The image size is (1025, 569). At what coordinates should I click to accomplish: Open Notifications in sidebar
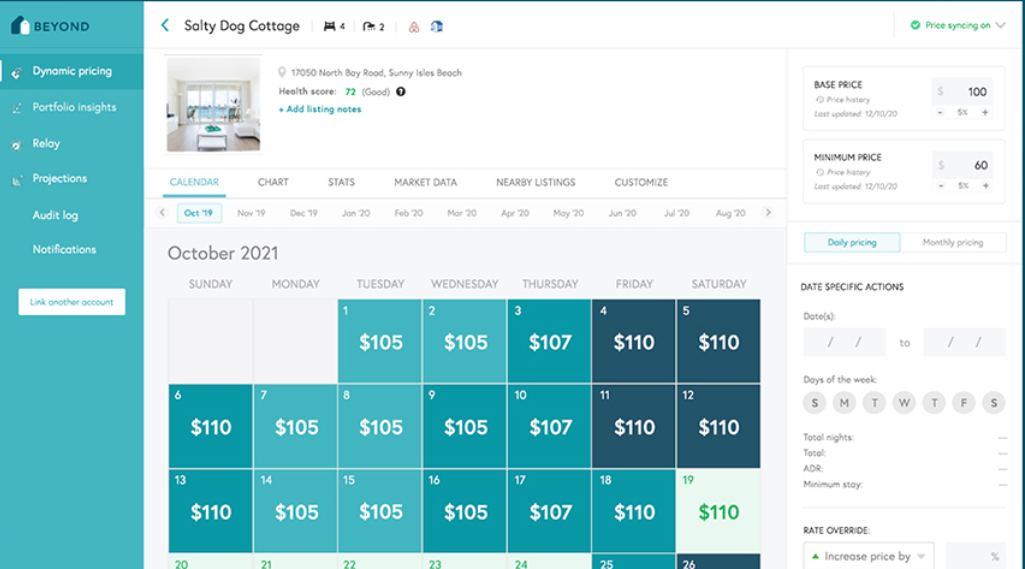pos(65,249)
